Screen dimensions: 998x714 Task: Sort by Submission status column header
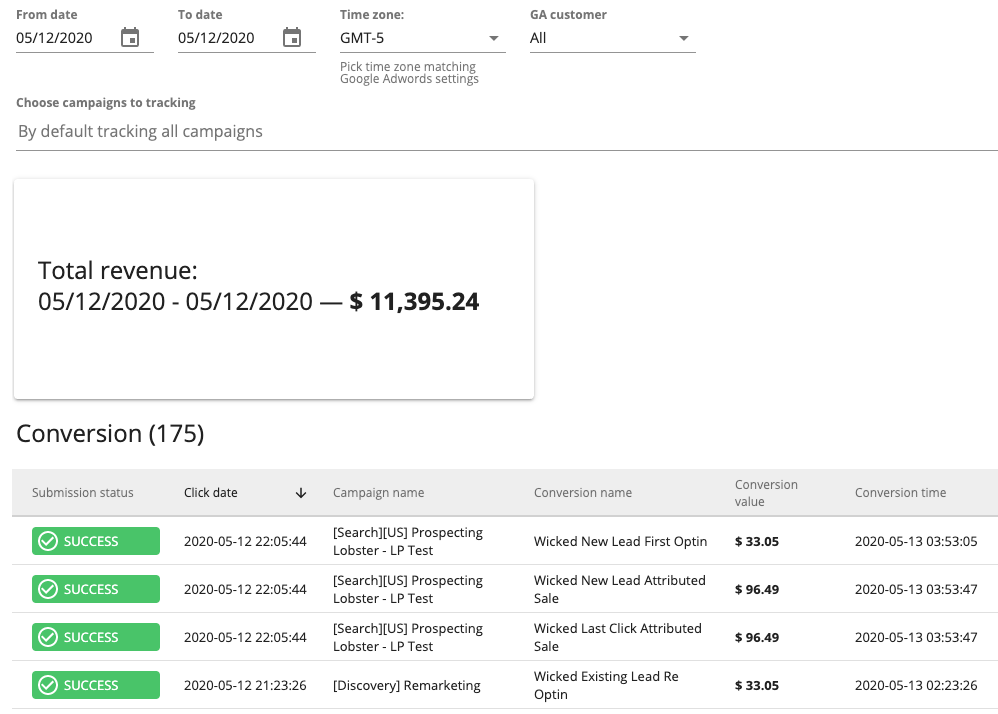point(82,493)
